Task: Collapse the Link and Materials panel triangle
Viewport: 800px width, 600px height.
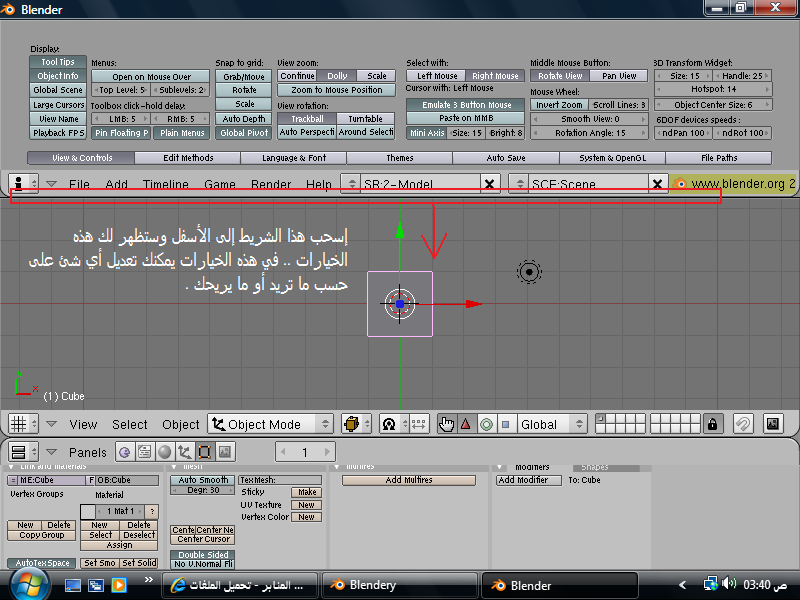Action: [x=11, y=467]
